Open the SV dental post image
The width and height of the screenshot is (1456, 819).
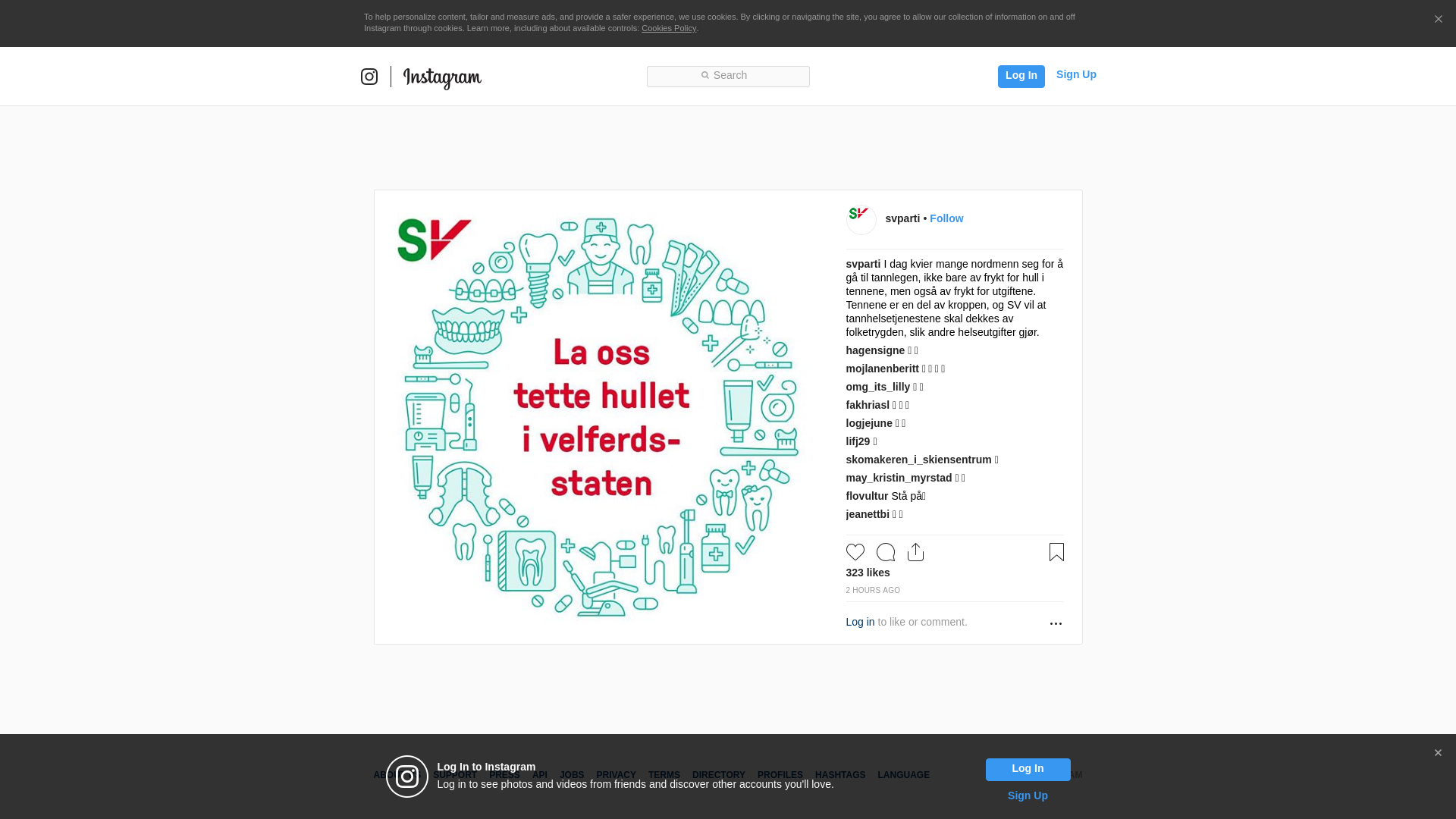pos(601,417)
